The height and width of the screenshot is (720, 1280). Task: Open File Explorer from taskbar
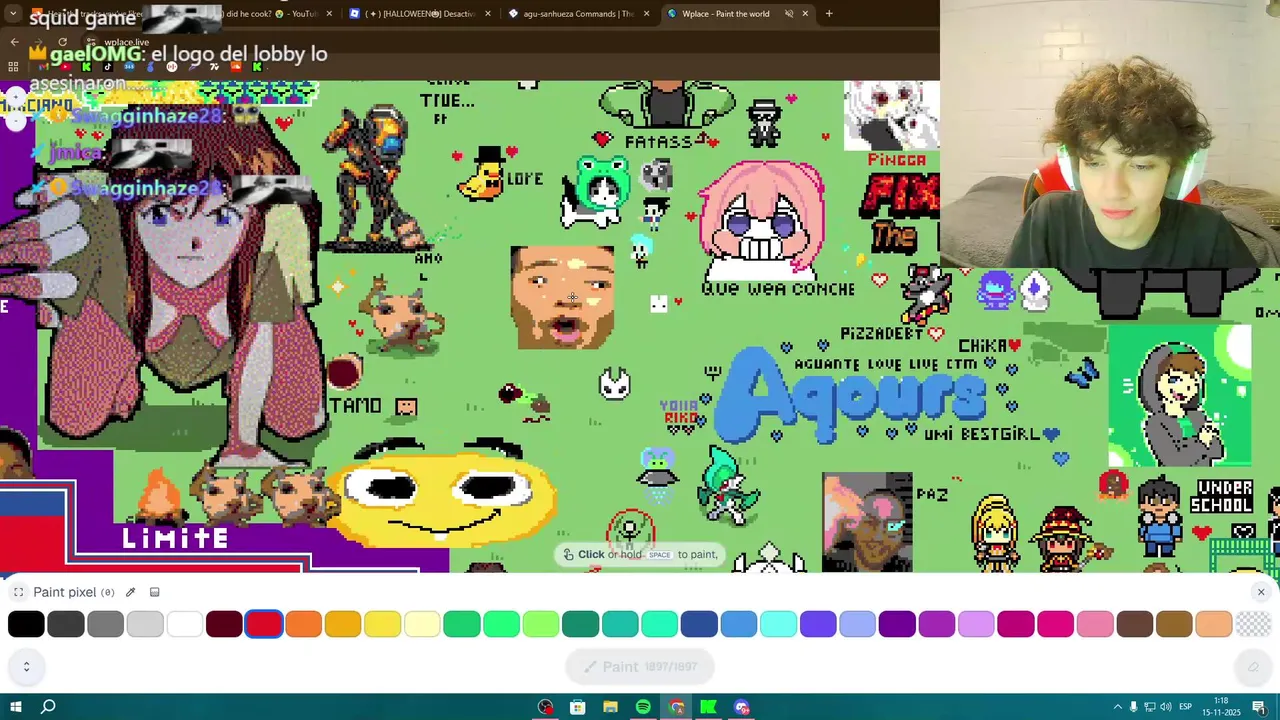point(610,707)
